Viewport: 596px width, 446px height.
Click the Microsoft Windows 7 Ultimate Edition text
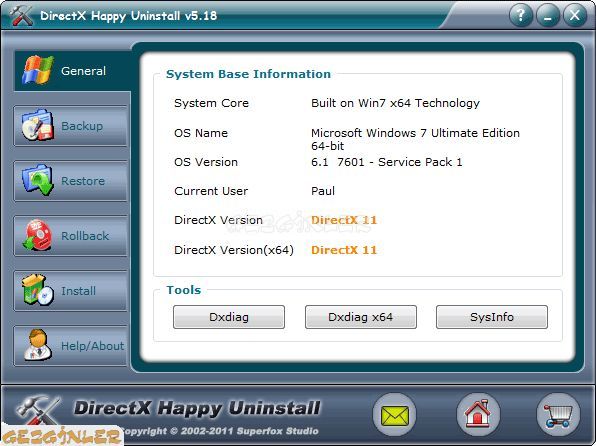pyautogui.click(x=415, y=139)
